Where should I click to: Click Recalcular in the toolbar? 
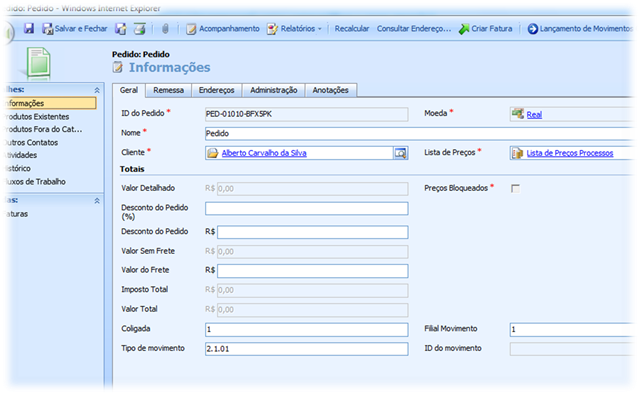tap(351, 29)
